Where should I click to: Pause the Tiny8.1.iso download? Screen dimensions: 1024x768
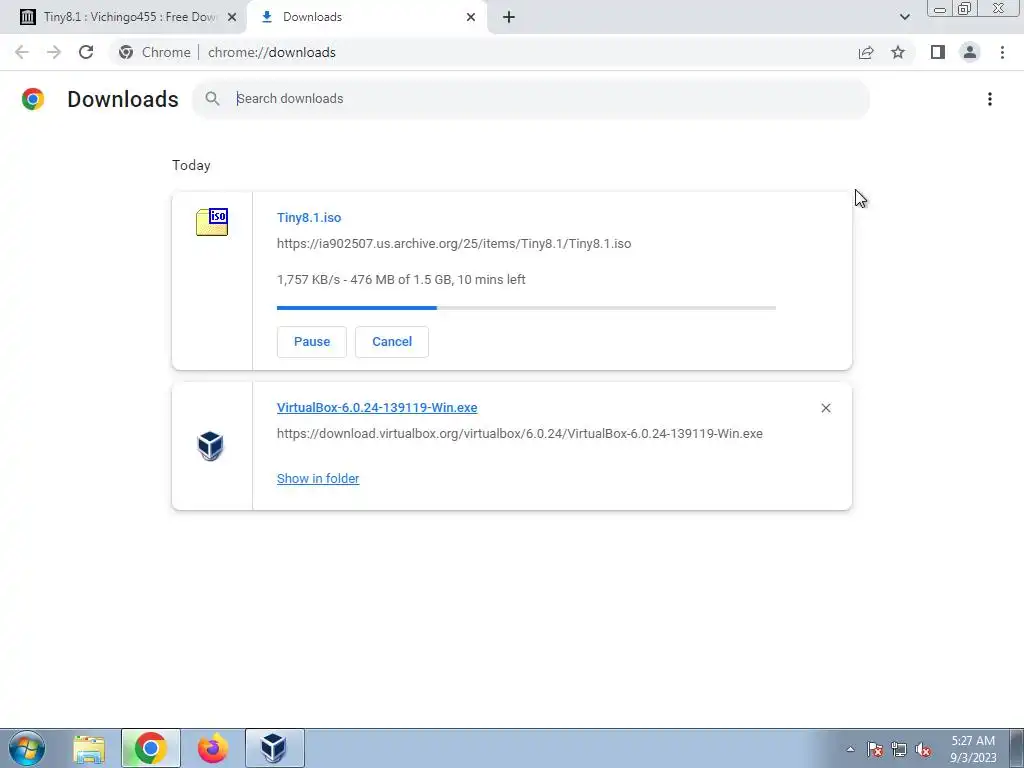point(312,342)
